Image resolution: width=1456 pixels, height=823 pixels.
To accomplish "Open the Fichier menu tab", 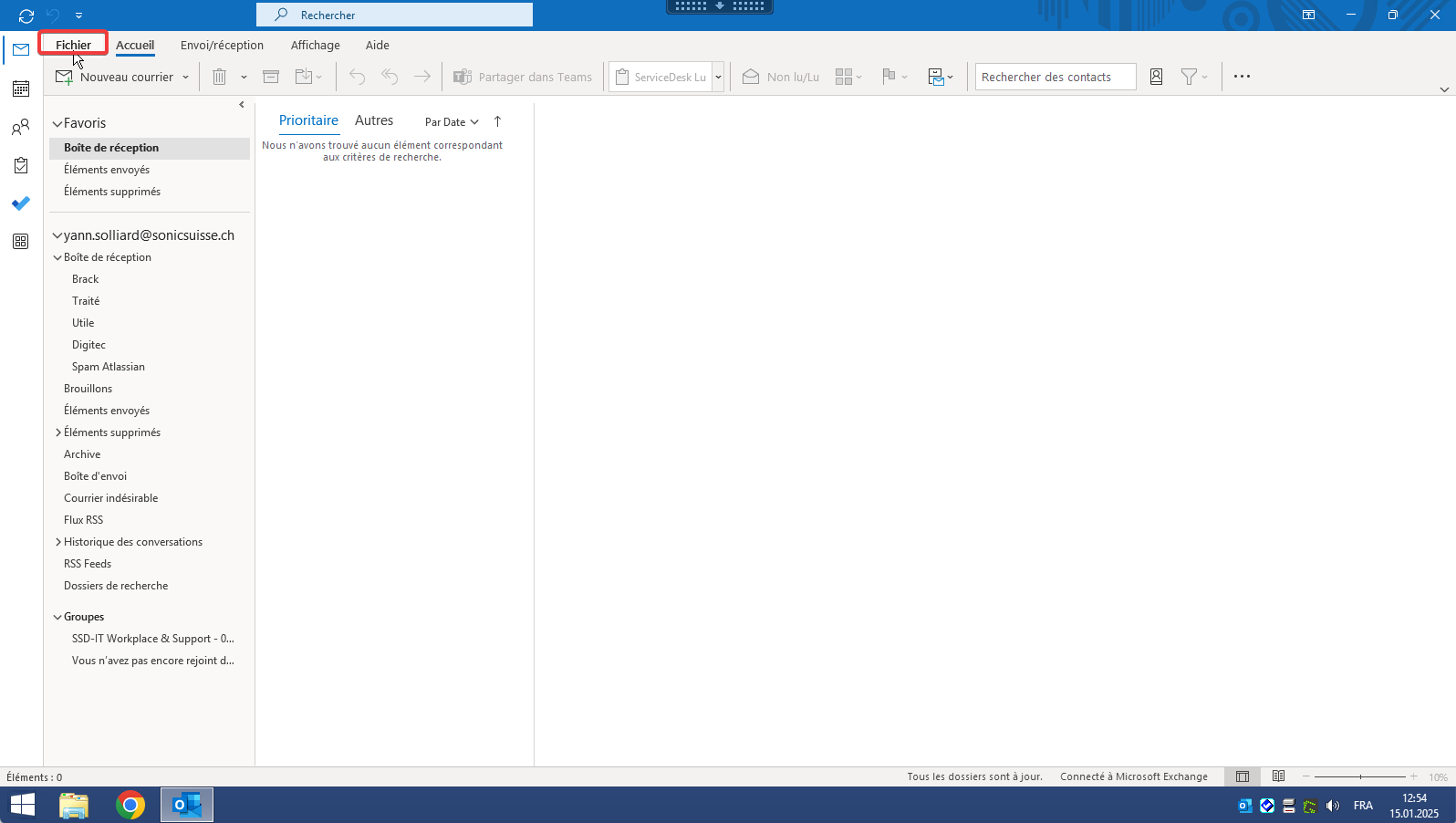I will click(x=73, y=45).
